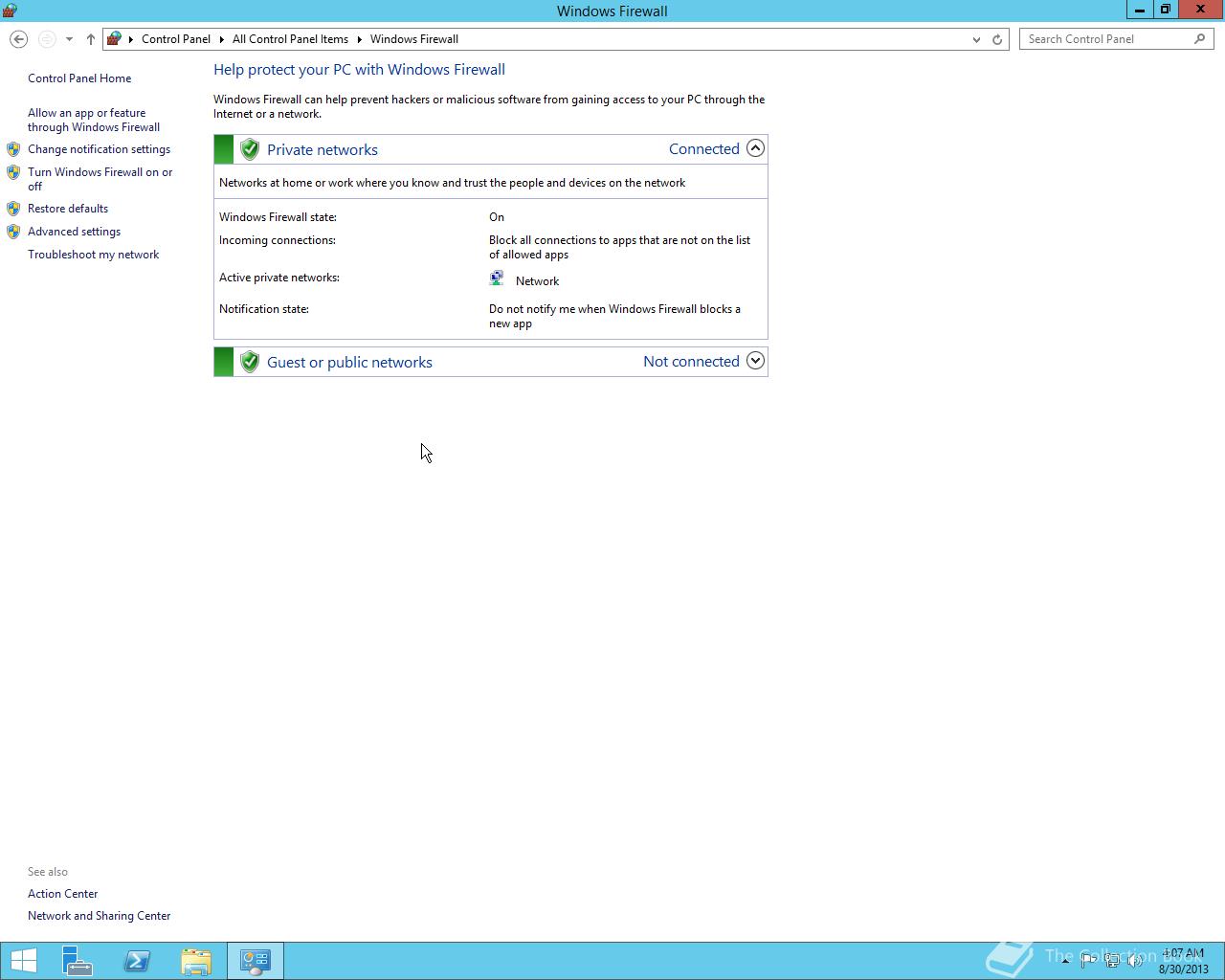1225x980 pixels.
Task: Open Control Panel Home
Action: (79, 78)
